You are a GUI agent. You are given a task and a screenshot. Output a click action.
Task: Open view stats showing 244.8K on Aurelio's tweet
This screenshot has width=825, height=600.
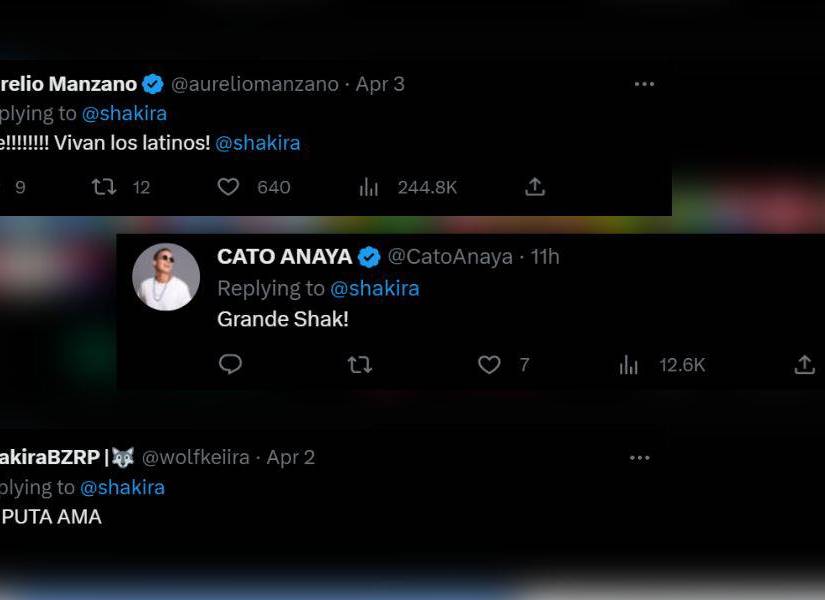click(x=369, y=187)
